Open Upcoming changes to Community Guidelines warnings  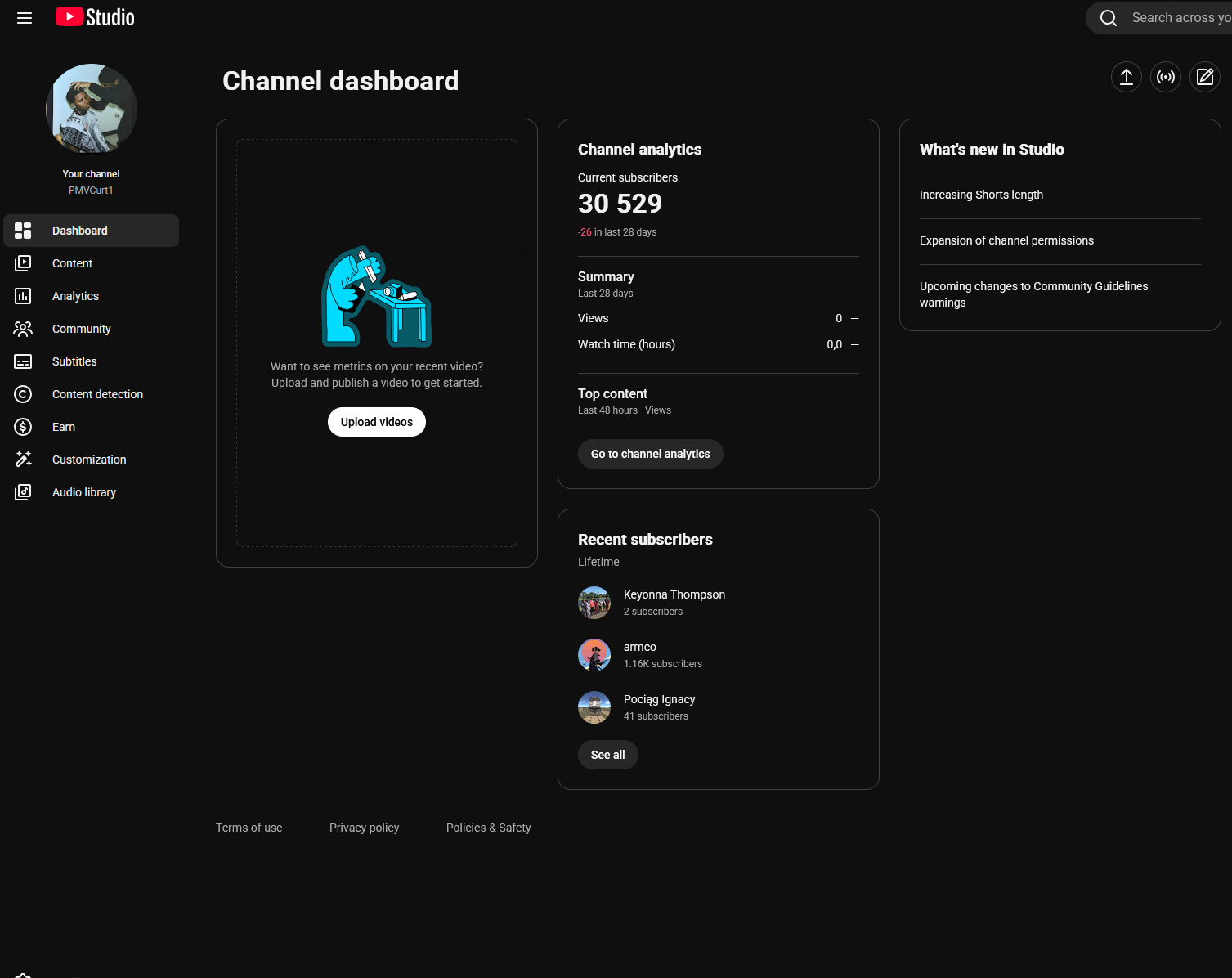[x=1033, y=294]
